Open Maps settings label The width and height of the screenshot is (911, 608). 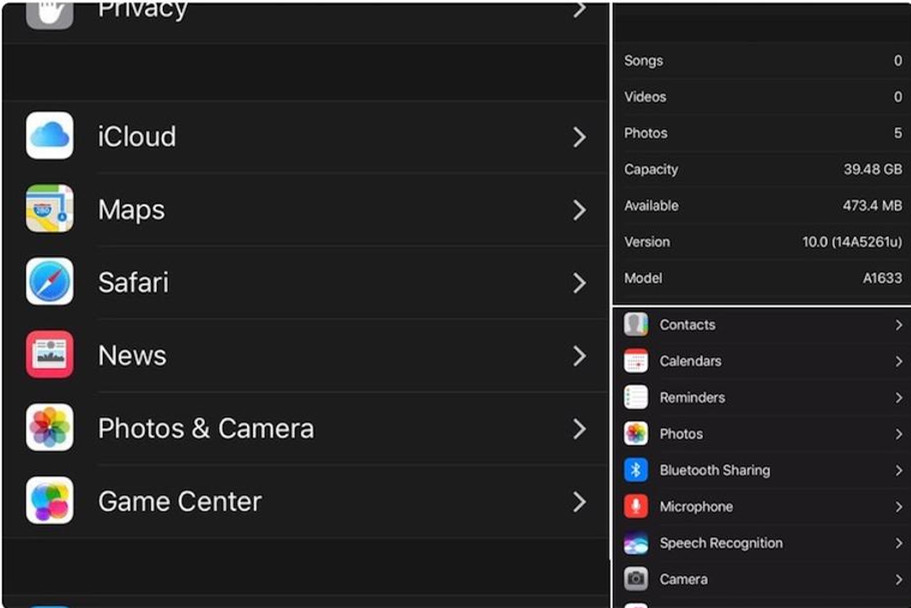[131, 210]
